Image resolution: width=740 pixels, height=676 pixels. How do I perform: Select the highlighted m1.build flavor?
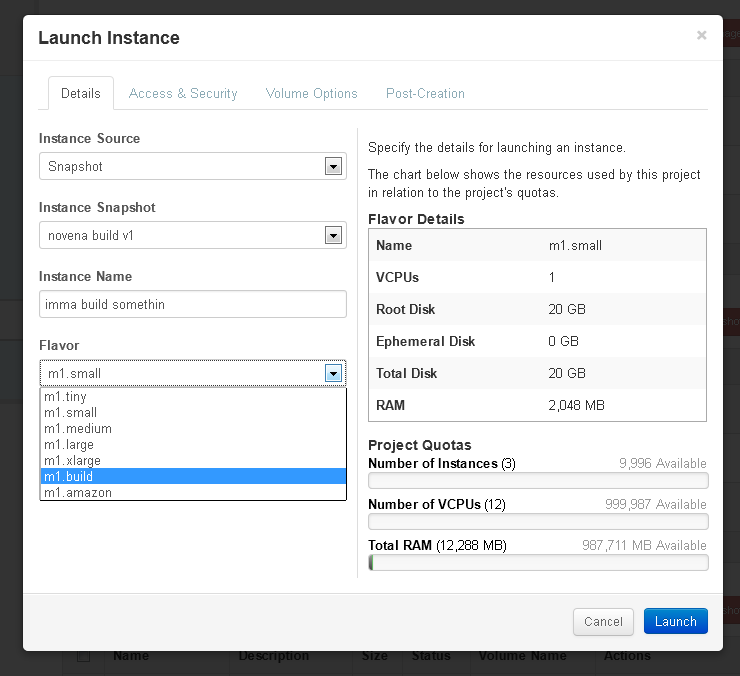[193, 476]
